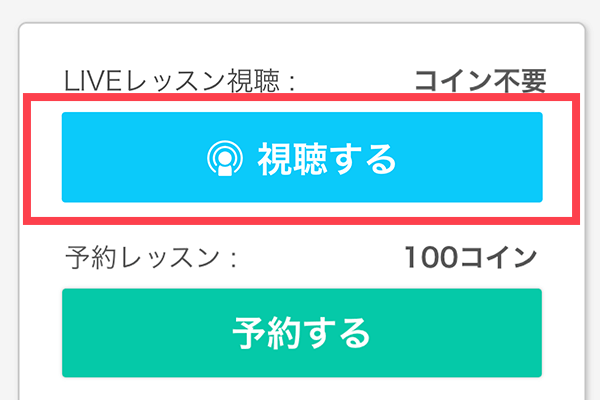Click the 視聴 characters on the blue button
The image size is (600, 400).
[x=293, y=159]
